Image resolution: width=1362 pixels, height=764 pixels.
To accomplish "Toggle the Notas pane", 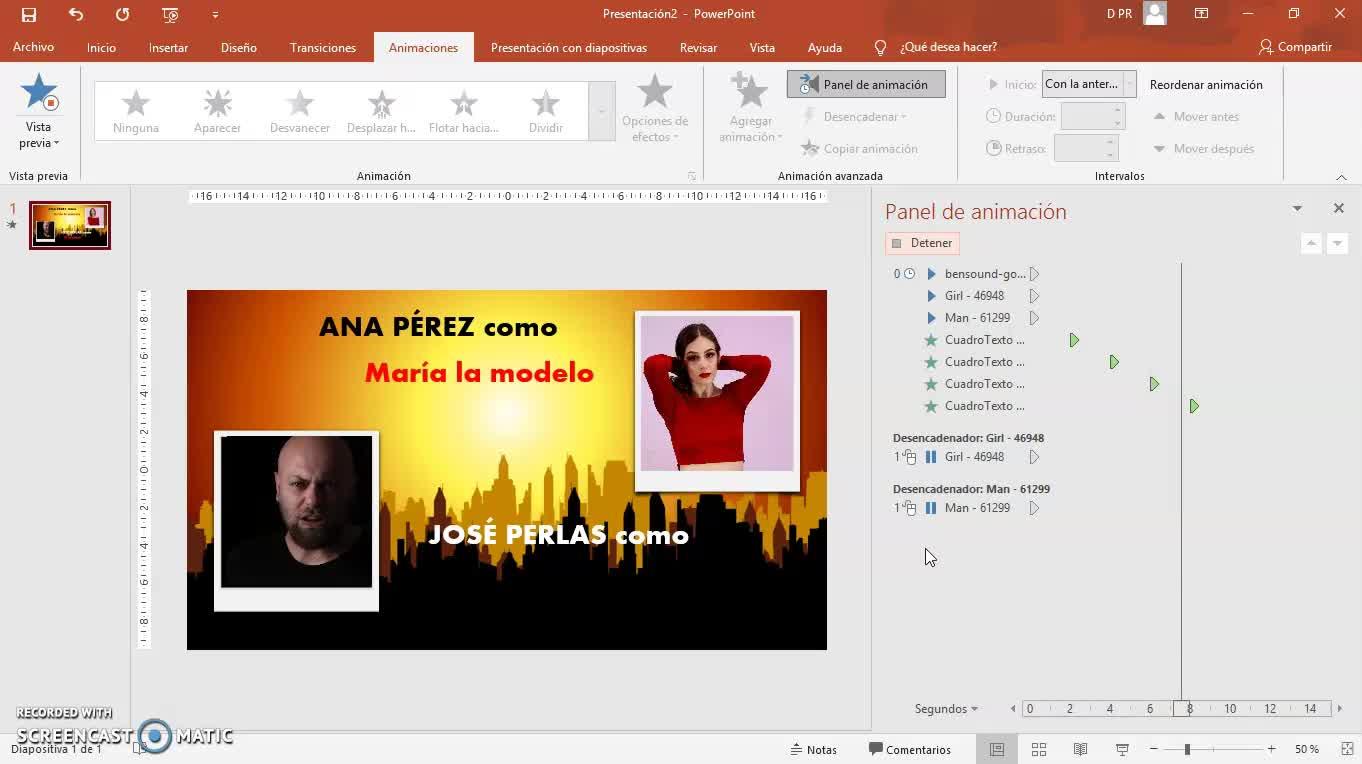I will [x=813, y=749].
